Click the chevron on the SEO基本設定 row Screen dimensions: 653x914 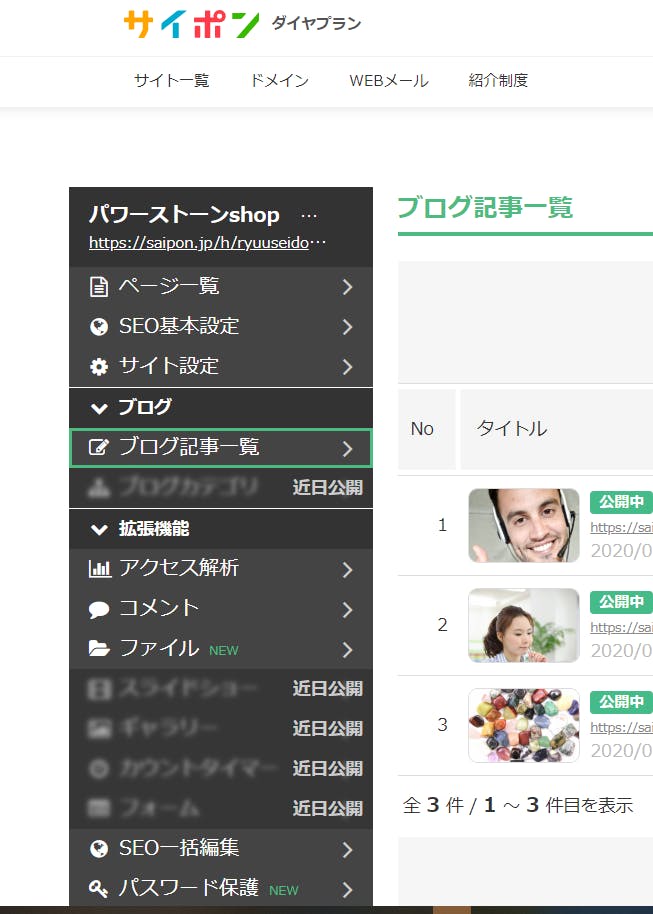click(x=347, y=327)
